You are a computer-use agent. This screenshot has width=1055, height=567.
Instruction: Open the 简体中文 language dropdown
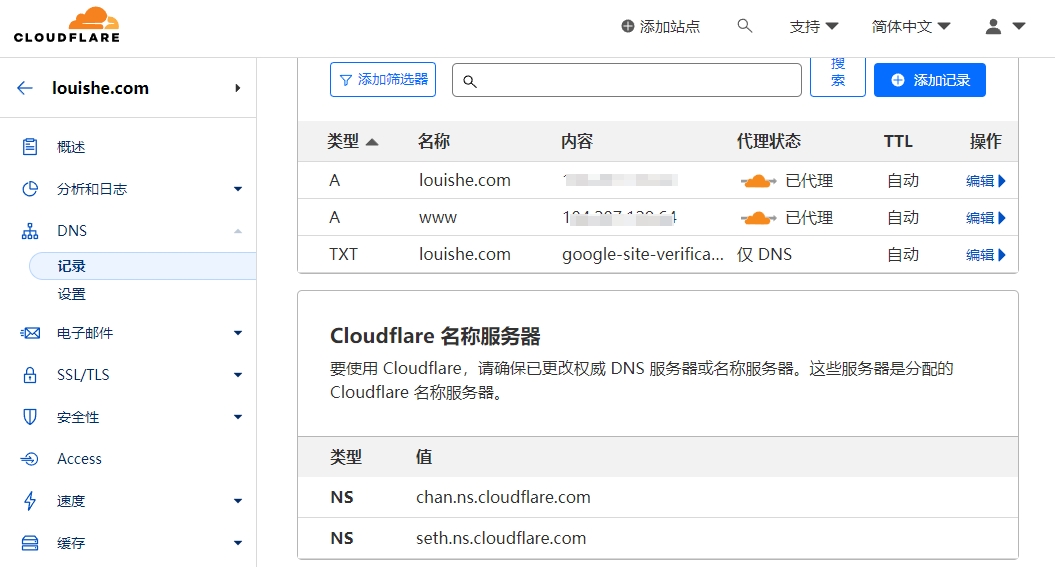pyautogui.click(x=911, y=26)
